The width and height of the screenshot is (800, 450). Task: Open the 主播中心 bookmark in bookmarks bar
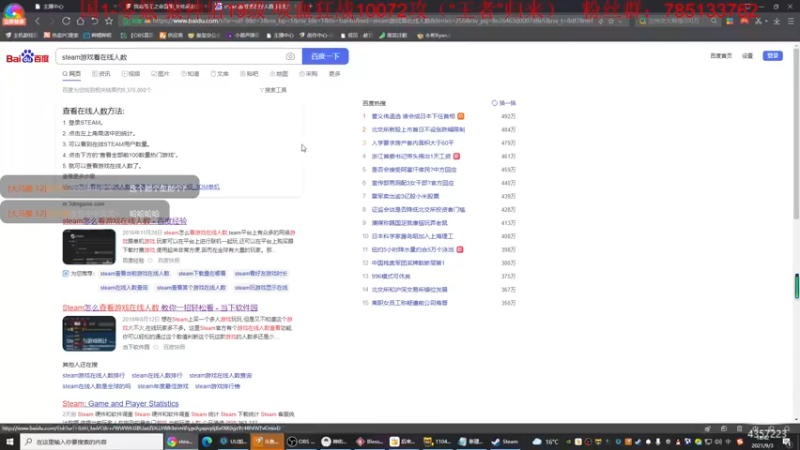pos(280,36)
